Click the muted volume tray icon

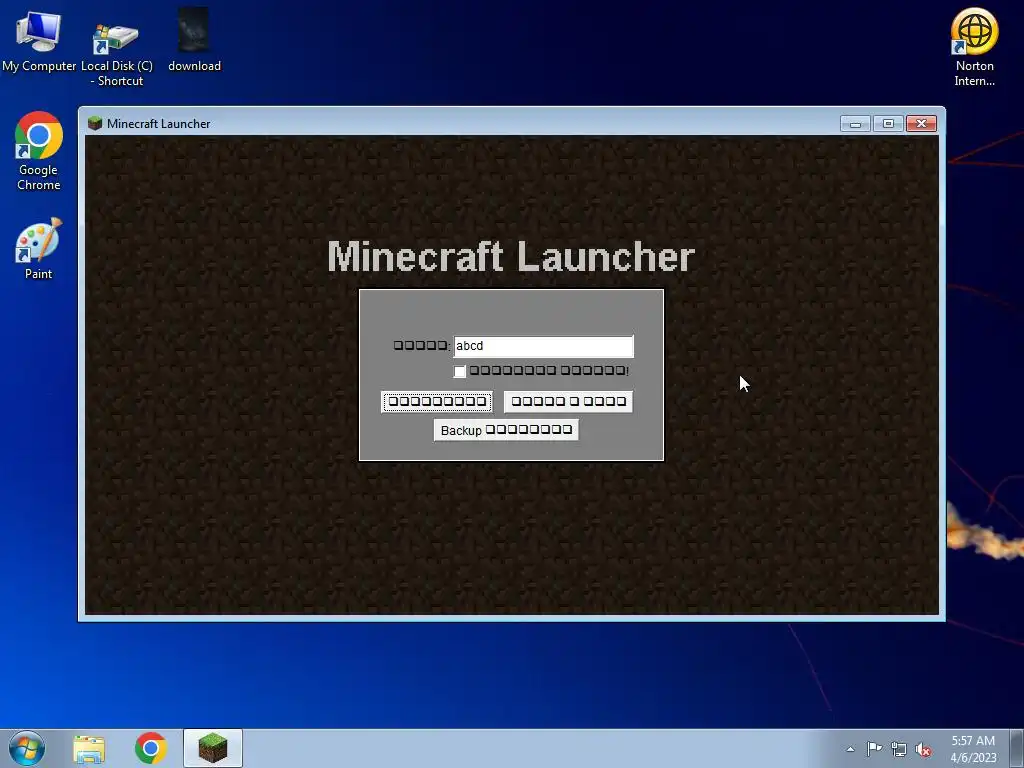[x=923, y=749]
